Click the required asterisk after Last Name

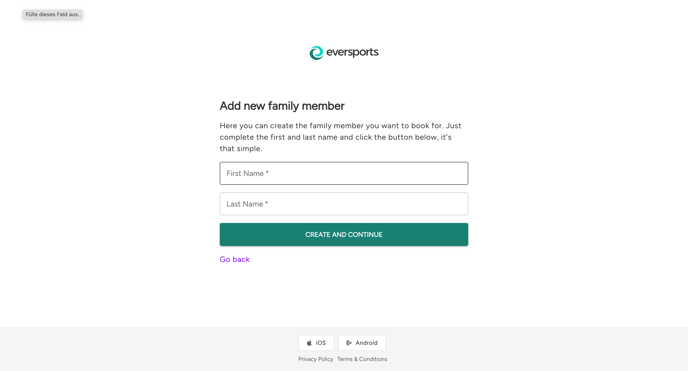266,203
